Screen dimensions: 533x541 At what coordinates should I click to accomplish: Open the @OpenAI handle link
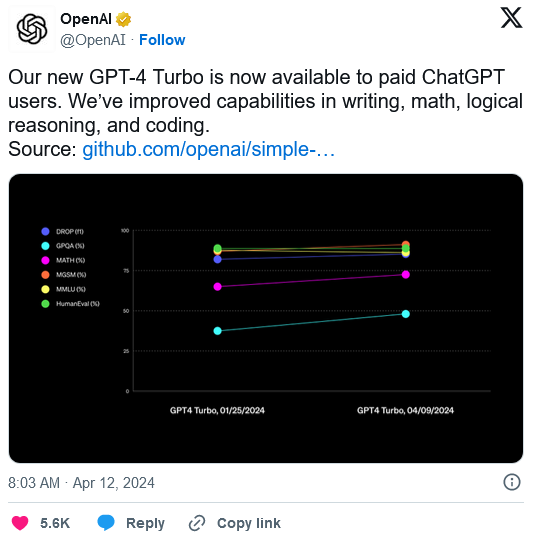click(93, 40)
